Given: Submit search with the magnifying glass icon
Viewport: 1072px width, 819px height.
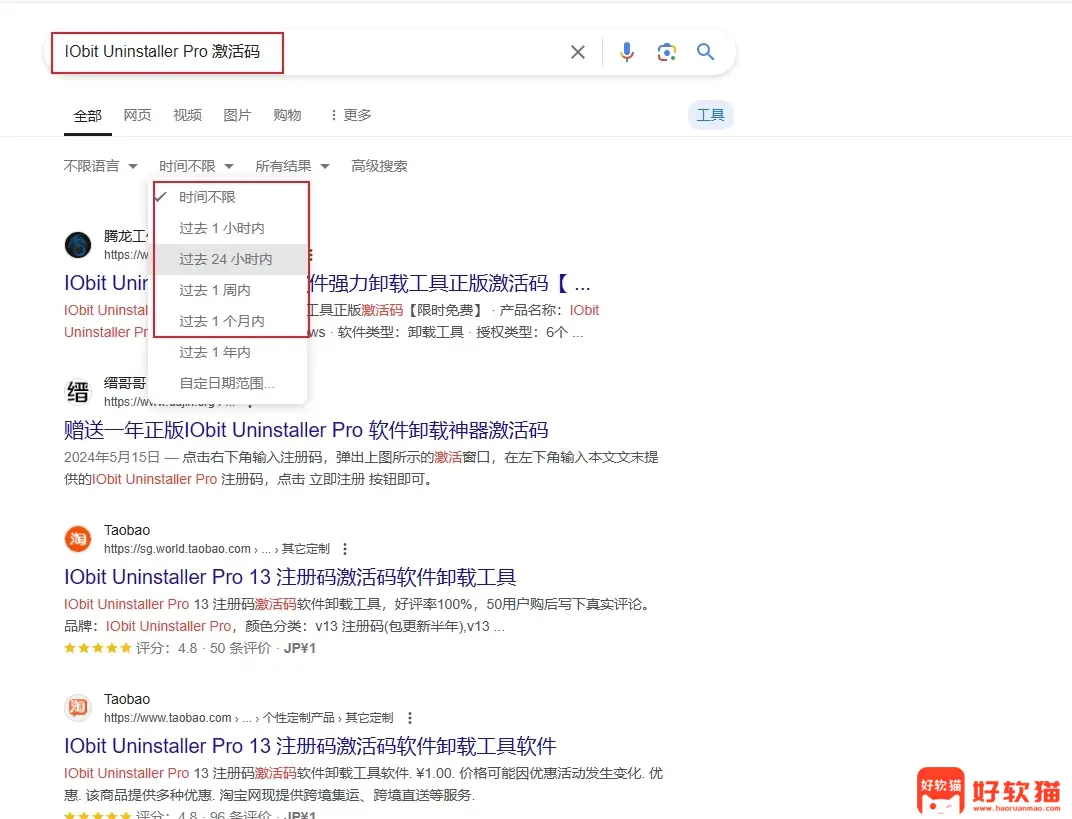Looking at the screenshot, I should (x=706, y=52).
